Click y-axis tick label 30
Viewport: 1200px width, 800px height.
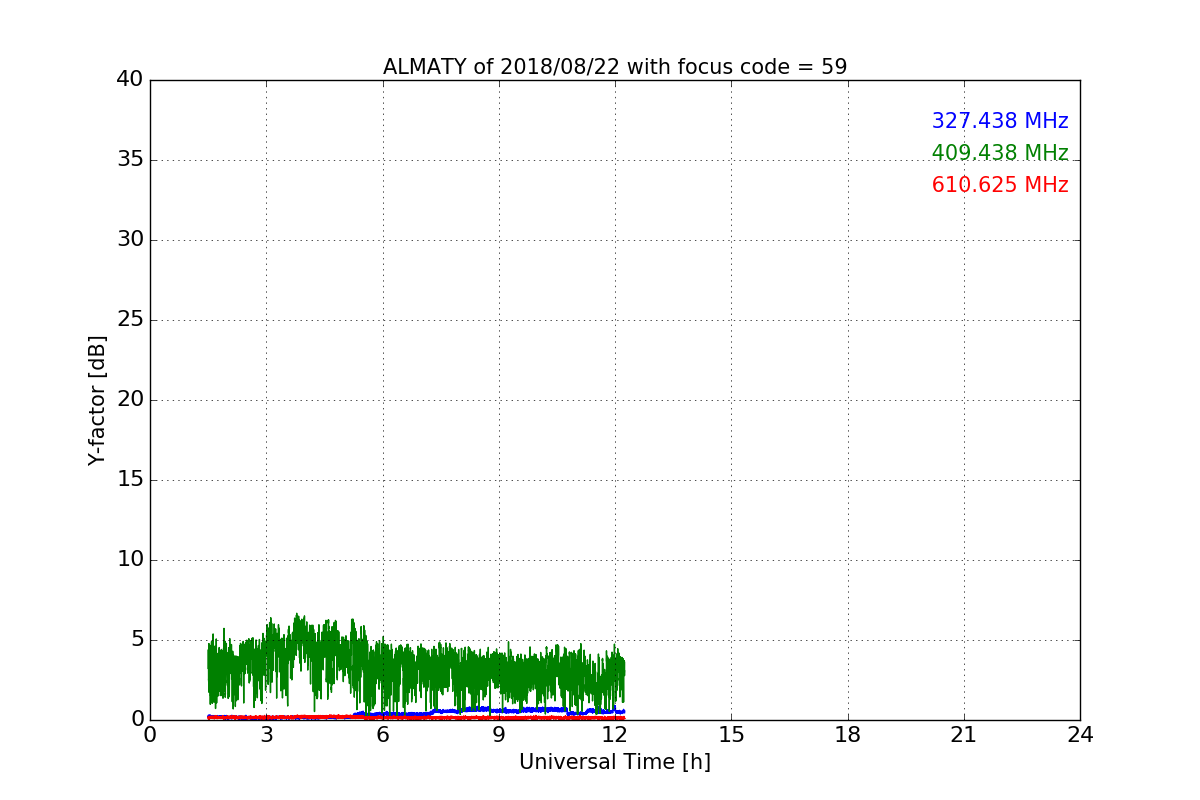130,240
